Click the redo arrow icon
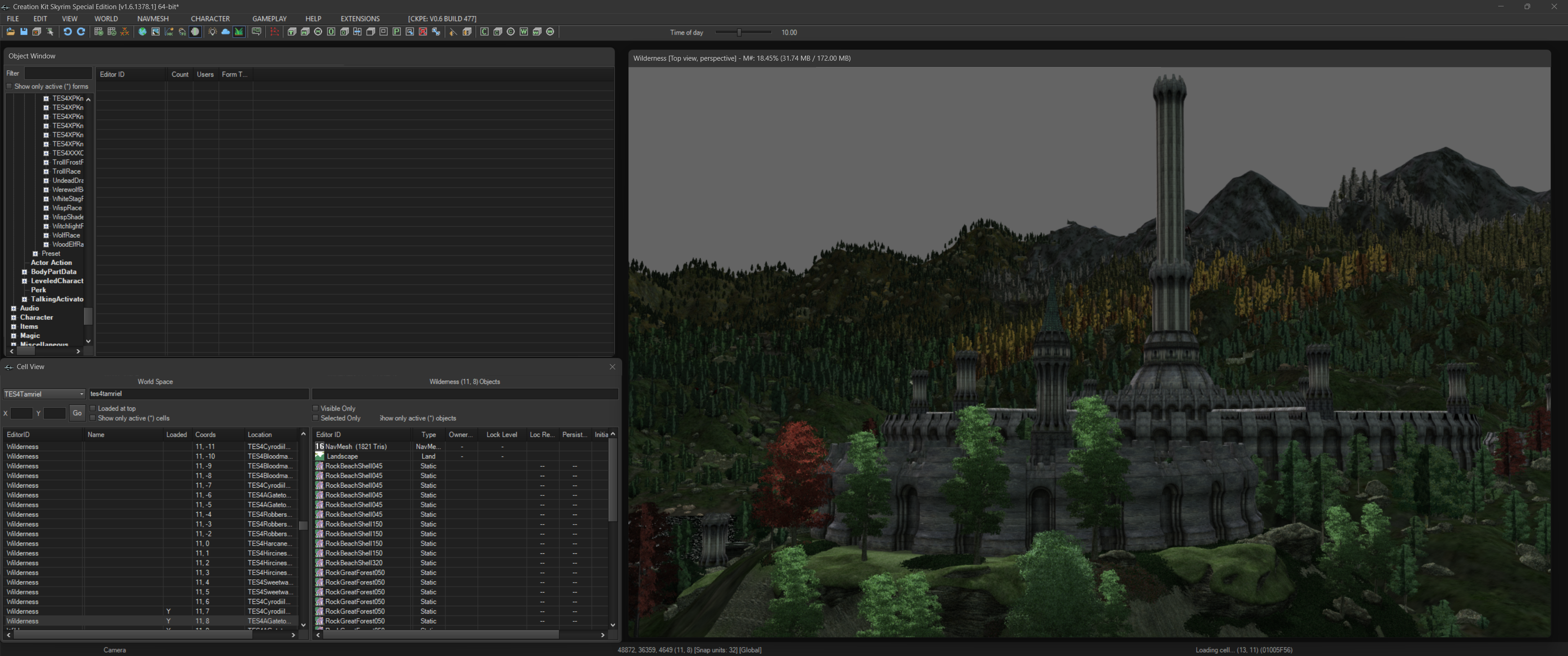1568x656 pixels. (x=81, y=31)
